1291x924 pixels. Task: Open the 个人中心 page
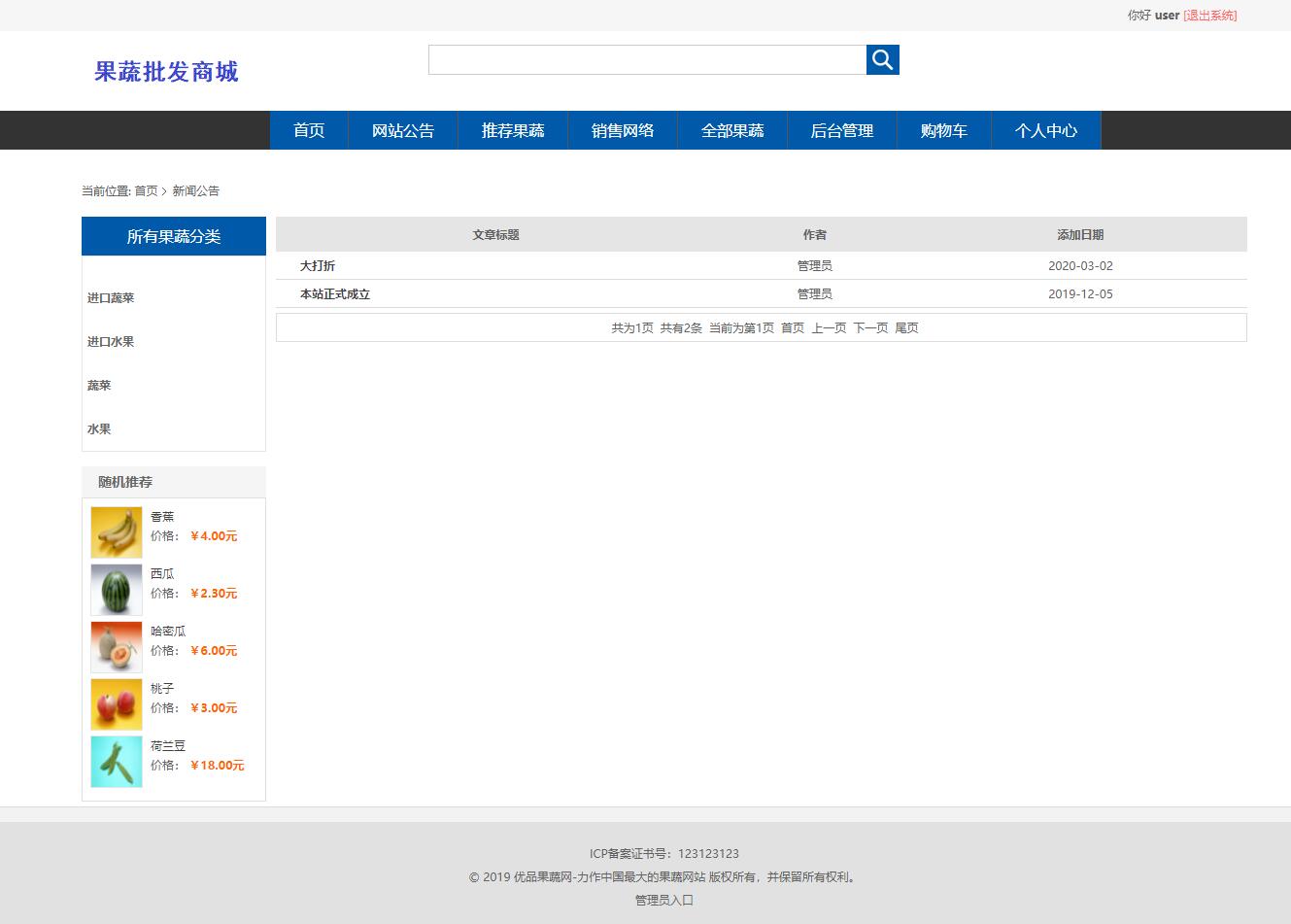pos(1045,129)
